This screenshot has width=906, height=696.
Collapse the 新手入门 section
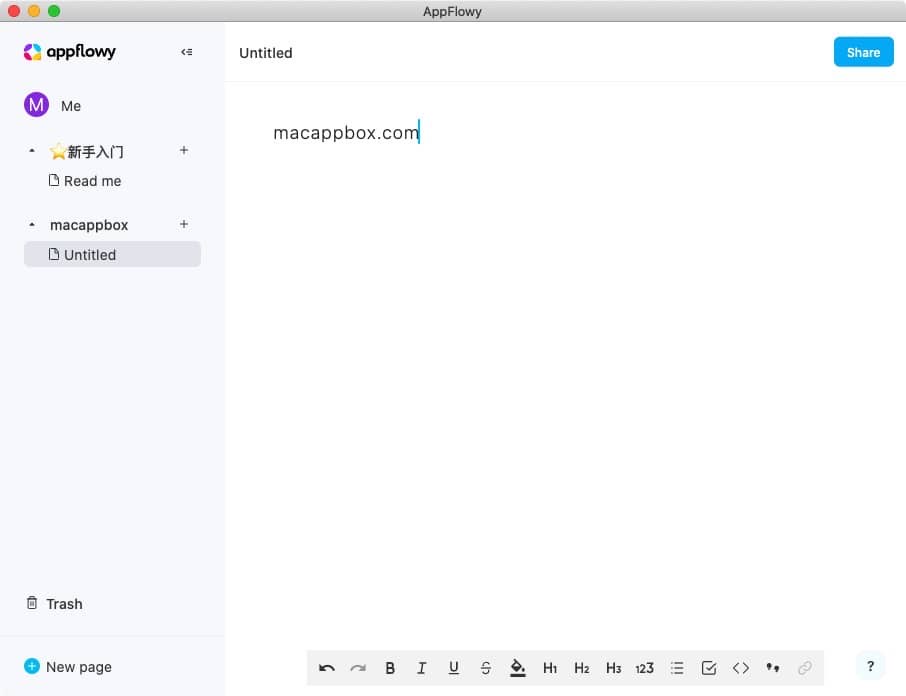pyautogui.click(x=32, y=151)
